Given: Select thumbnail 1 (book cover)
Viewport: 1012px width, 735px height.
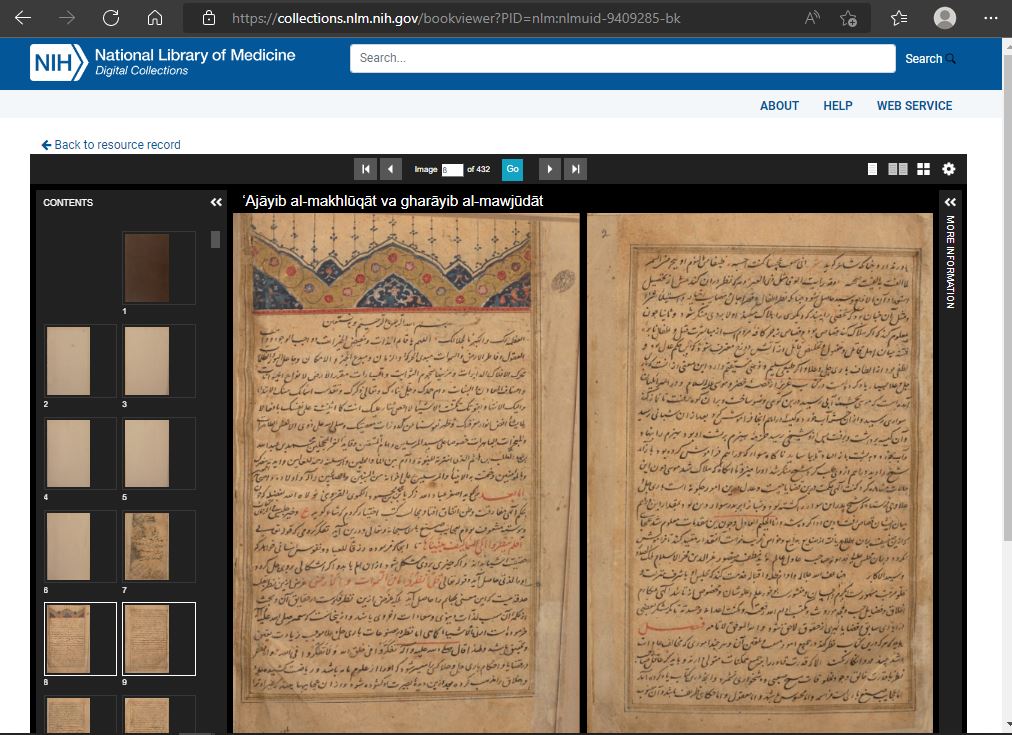Looking at the screenshot, I should (159, 268).
